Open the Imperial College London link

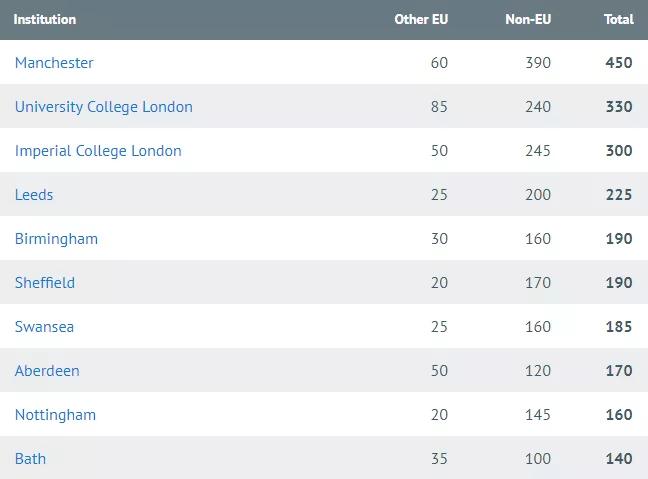pos(98,151)
